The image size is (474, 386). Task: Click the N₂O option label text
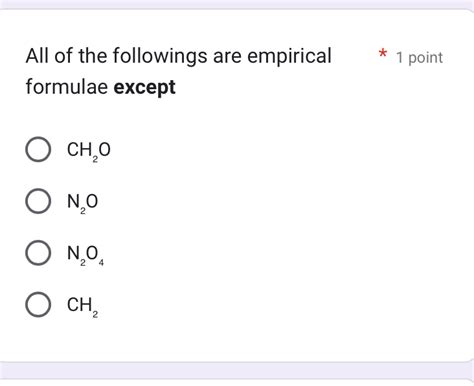coord(82,203)
